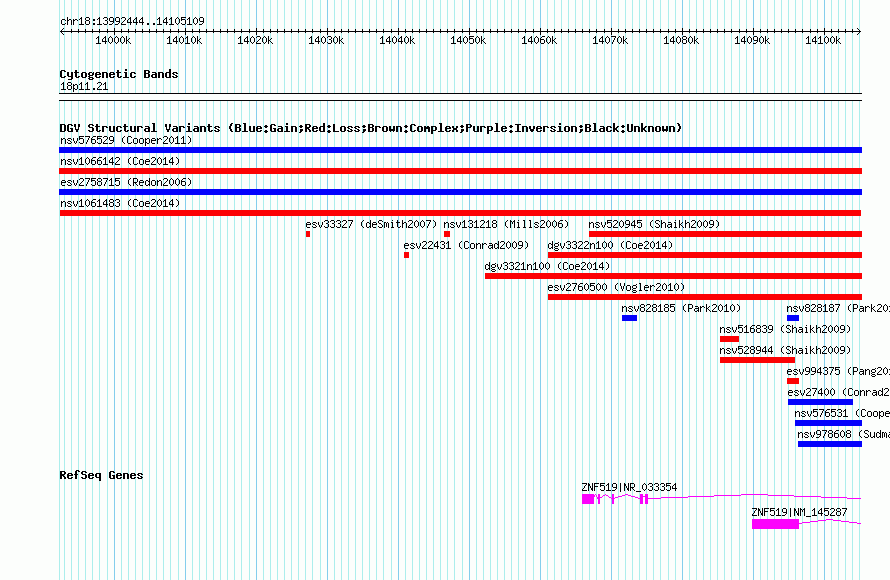The image size is (890, 580).
Task: Click the 14090k ruler tick label
Action: pyautogui.click(x=752, y=40)
